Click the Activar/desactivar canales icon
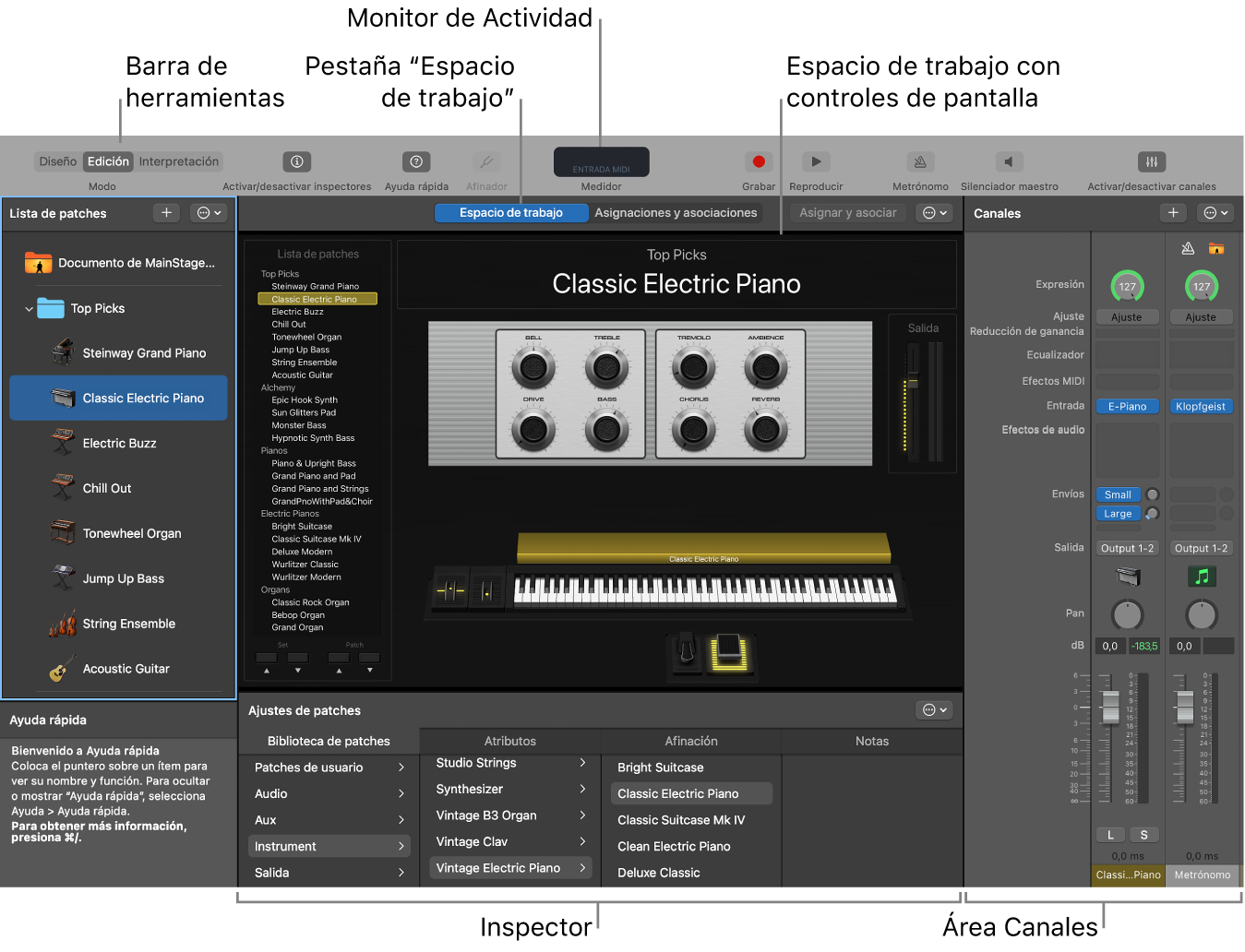The height and width of the screenshot is (952, 1245). [x=1151, y=161]
